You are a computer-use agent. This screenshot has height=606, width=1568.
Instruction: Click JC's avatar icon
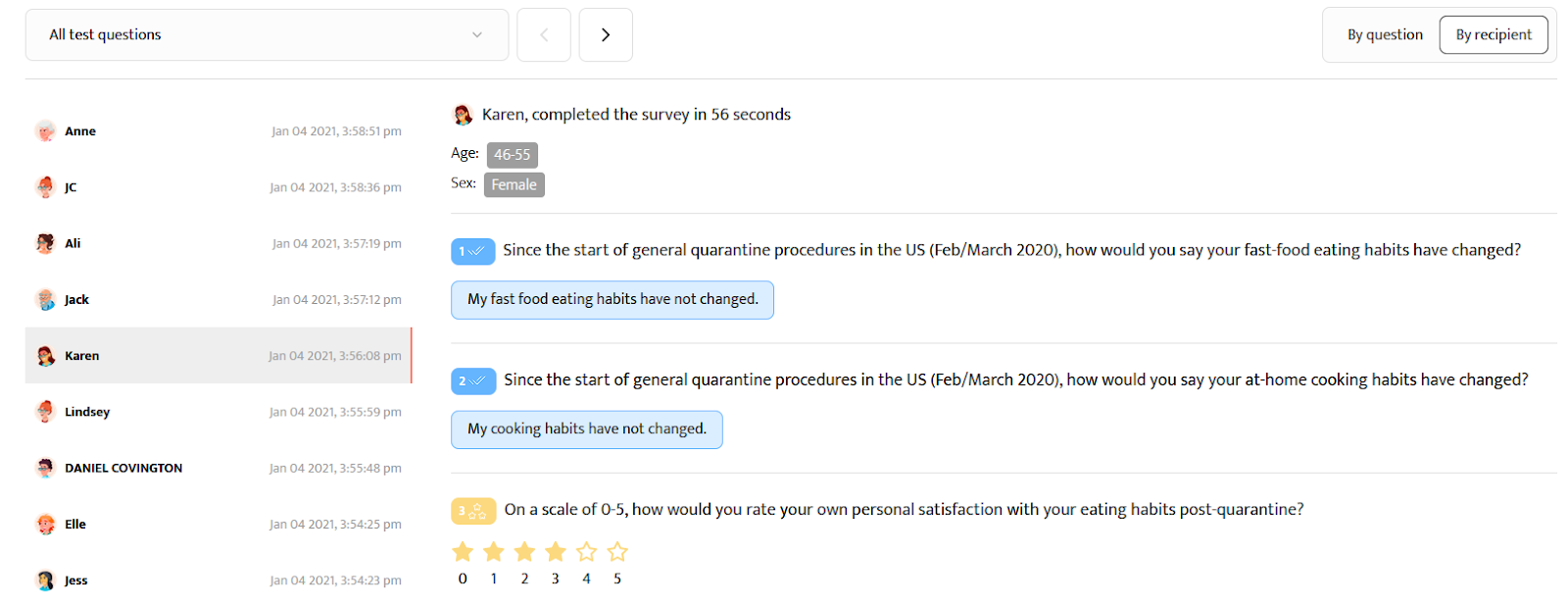point(45,186)
